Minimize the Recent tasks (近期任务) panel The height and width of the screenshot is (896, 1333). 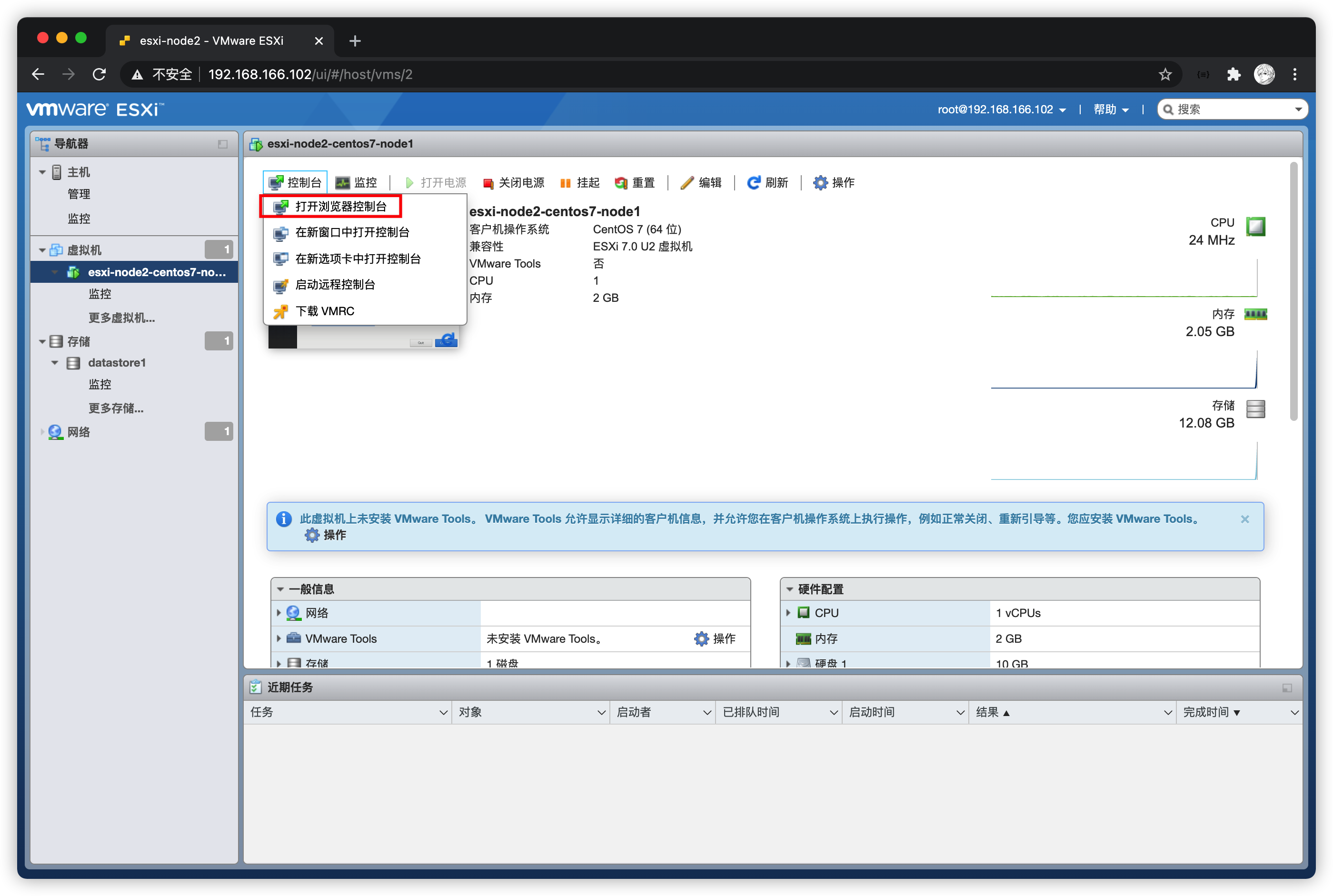pyautogui.click(x=1287, y=687)
